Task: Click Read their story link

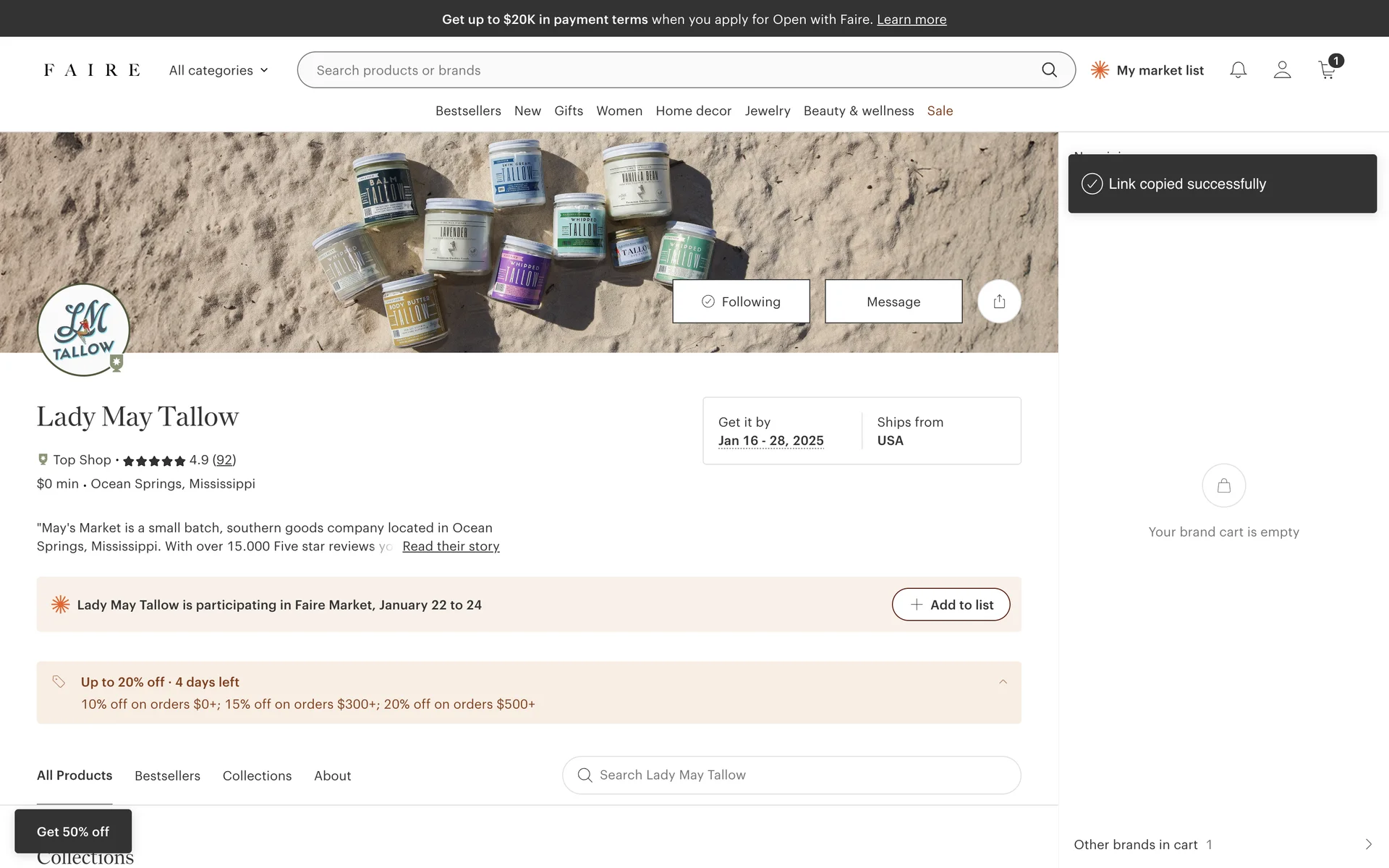Action: [451, 546]
